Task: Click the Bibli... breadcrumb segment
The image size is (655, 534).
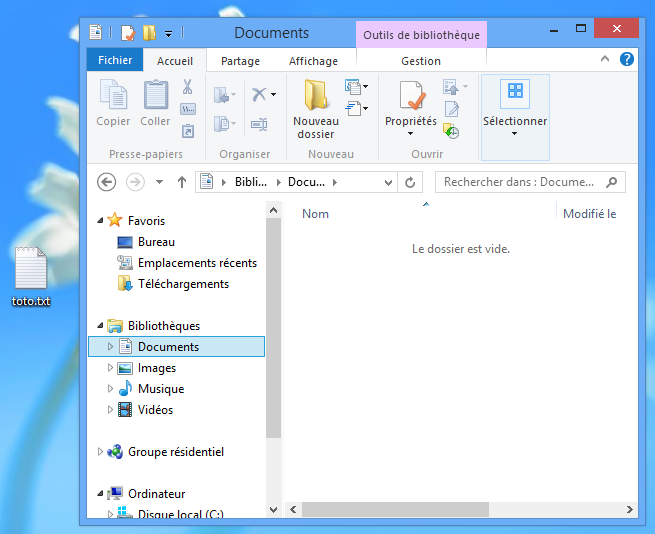Action: click(x=251, y=182)
